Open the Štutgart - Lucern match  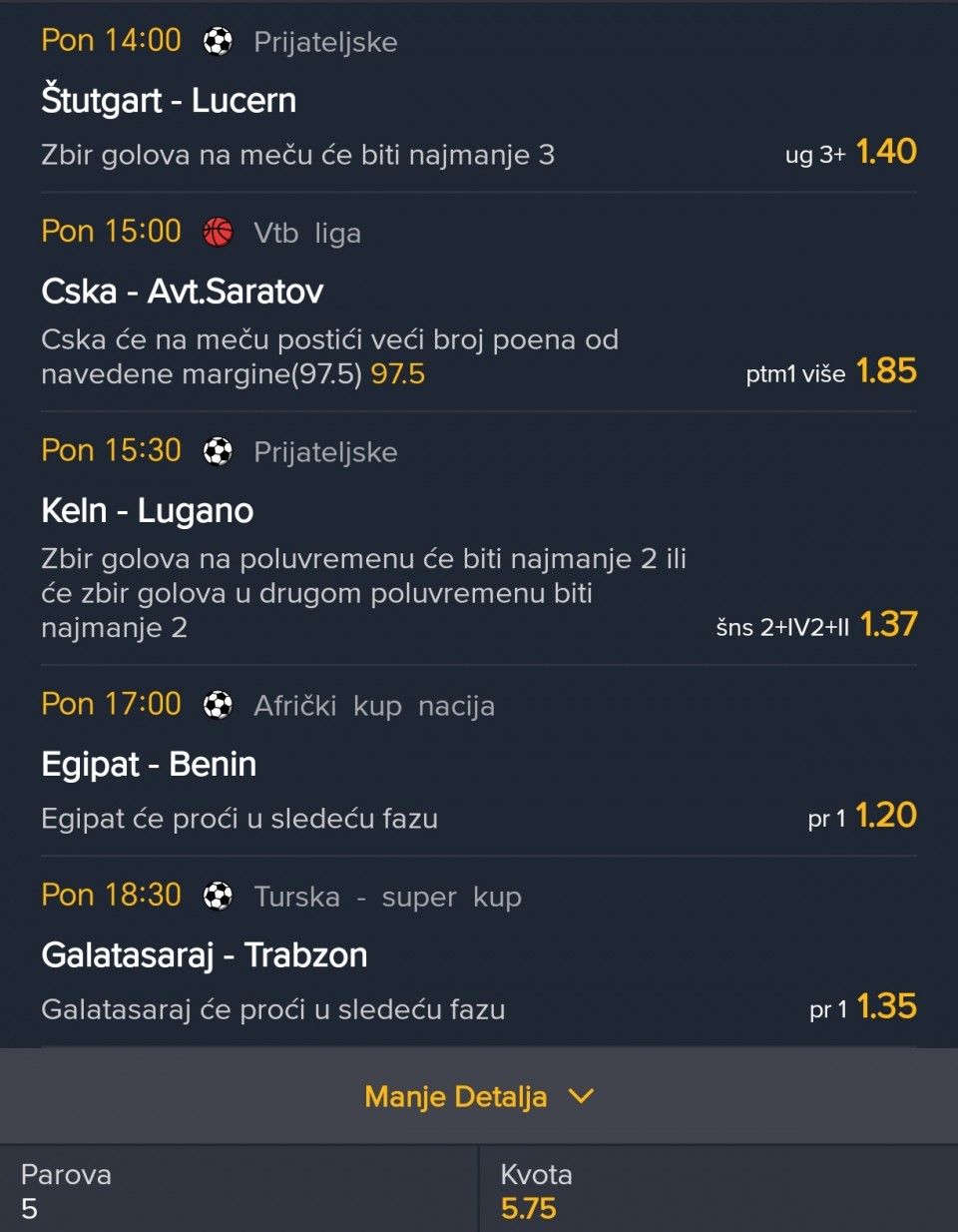tap(169, 100)
